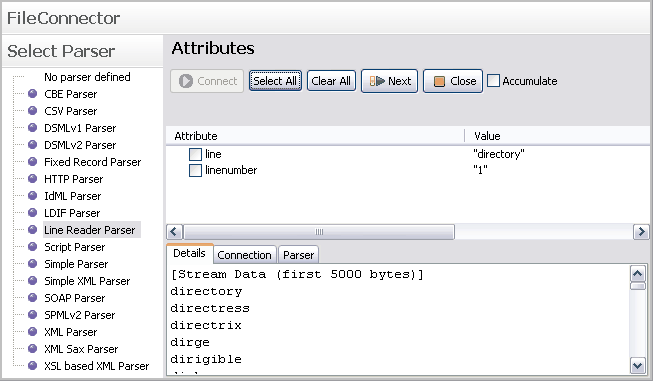
Task: Tick the linenumber attribute checkbox
Action: pyautogui.click(x=195, y=171)
